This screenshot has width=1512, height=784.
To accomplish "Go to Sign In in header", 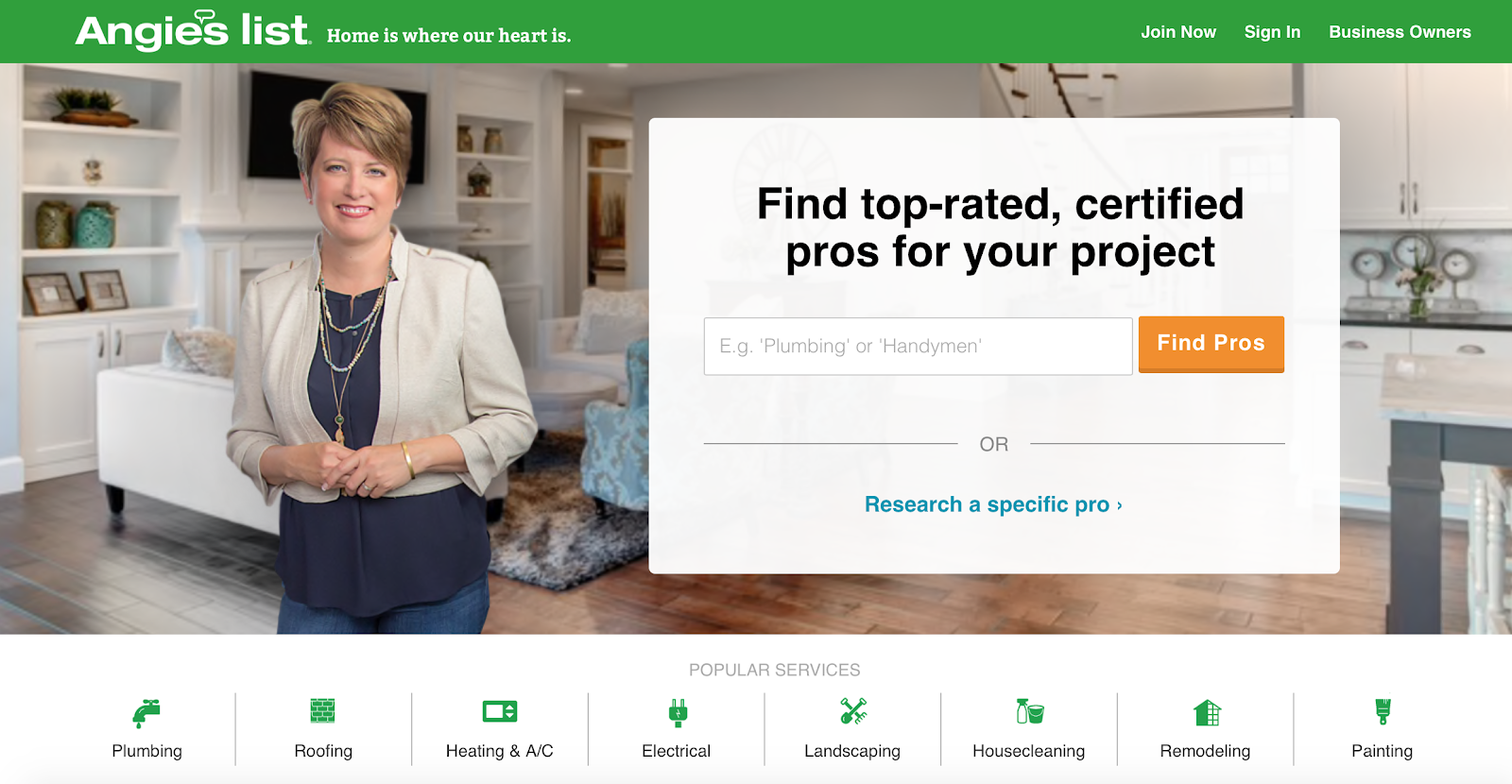I will 1272,32.
